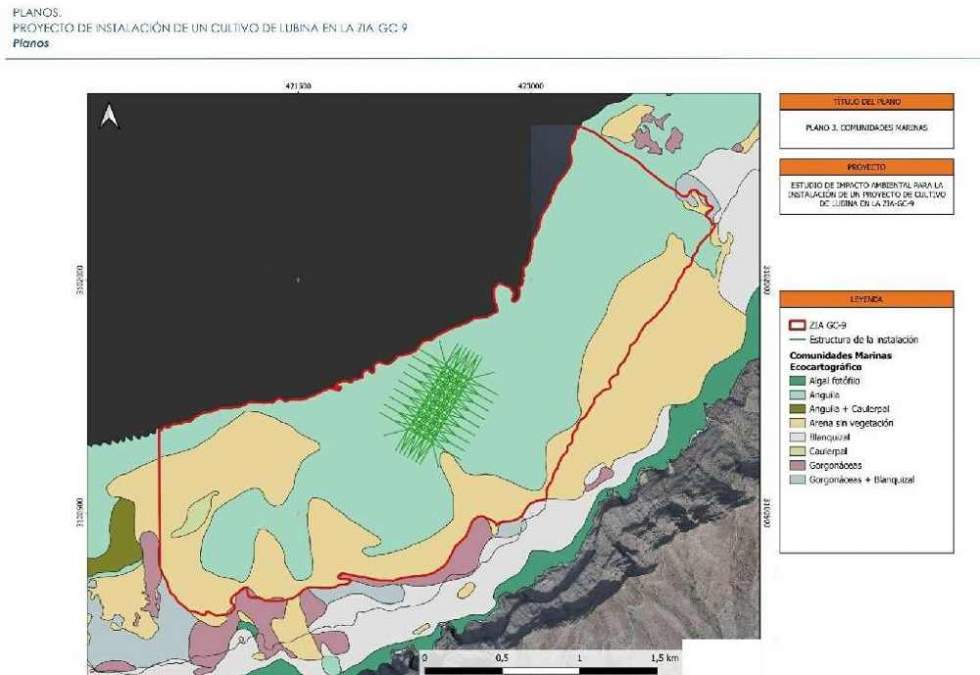Click the "LEYENDA" orange header

point(866,299)
